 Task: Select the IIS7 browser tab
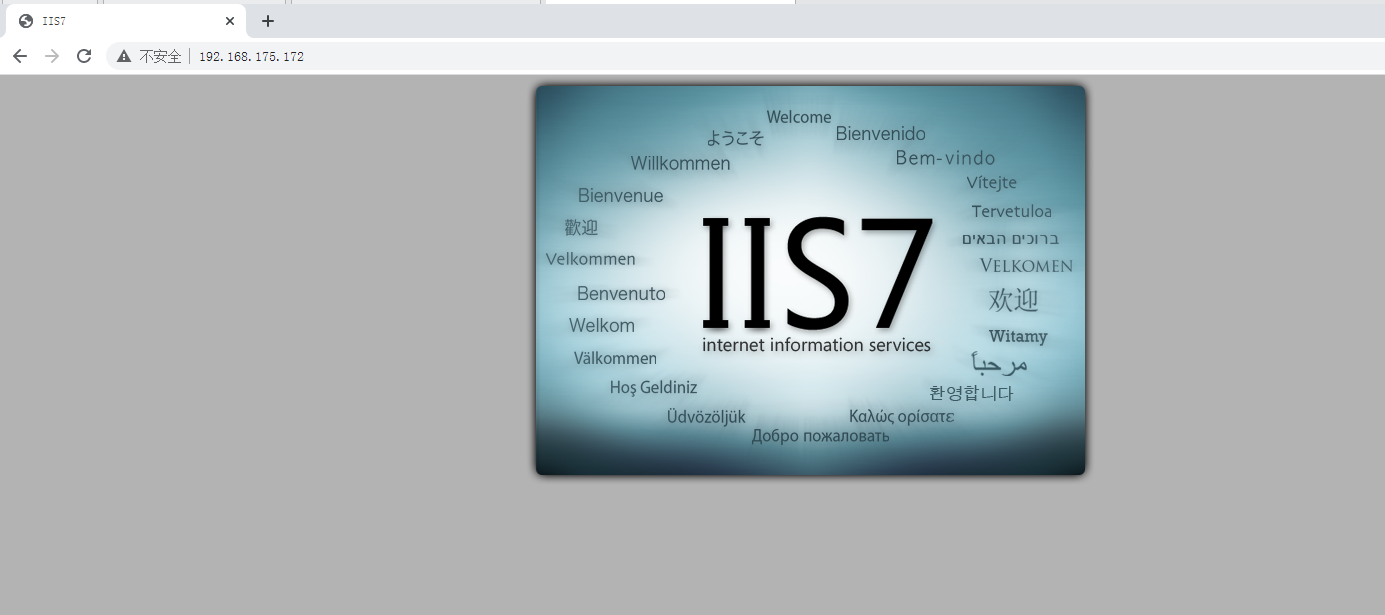point(126,21)
